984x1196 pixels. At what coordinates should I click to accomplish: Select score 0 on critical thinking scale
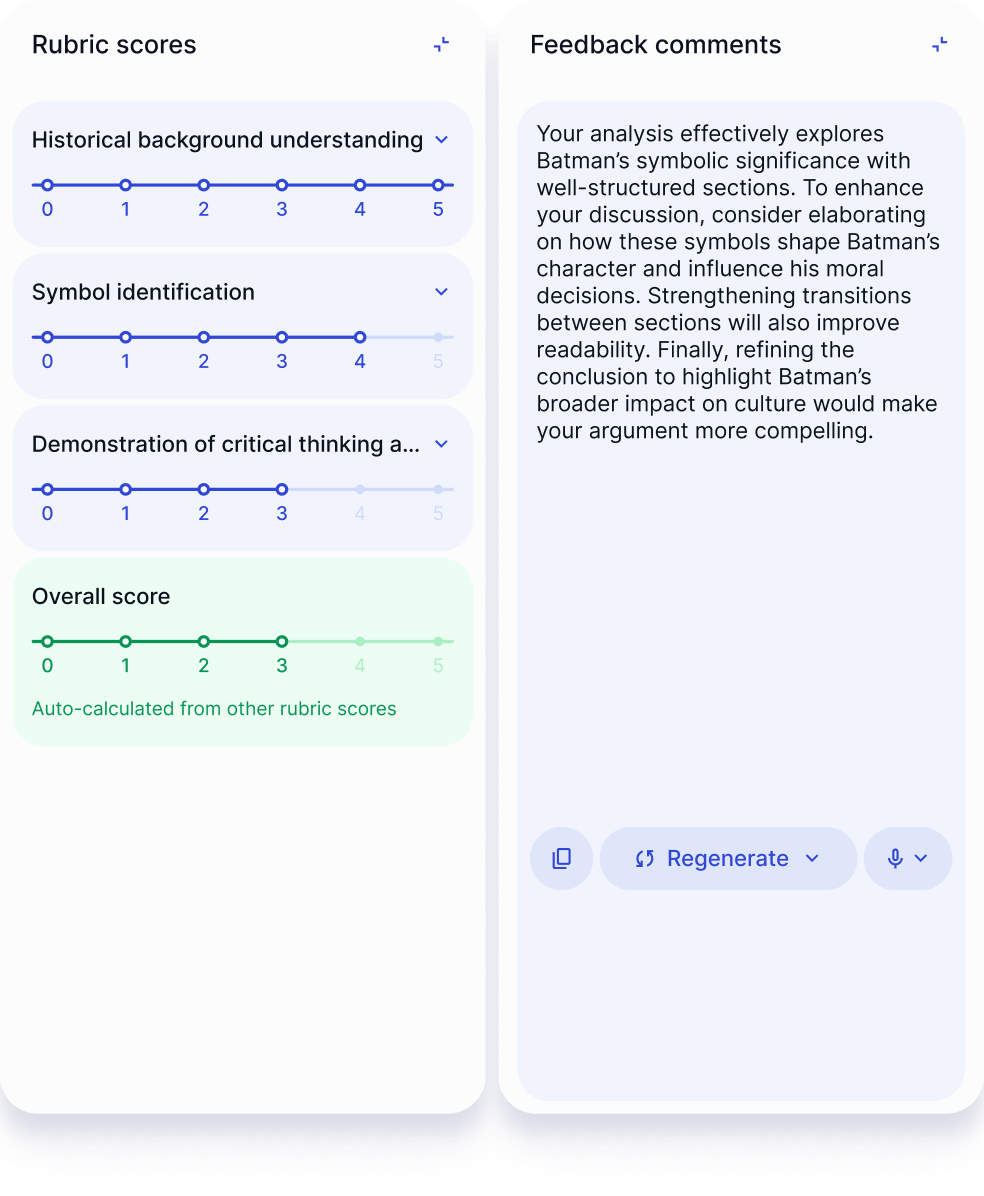(47, 489)
